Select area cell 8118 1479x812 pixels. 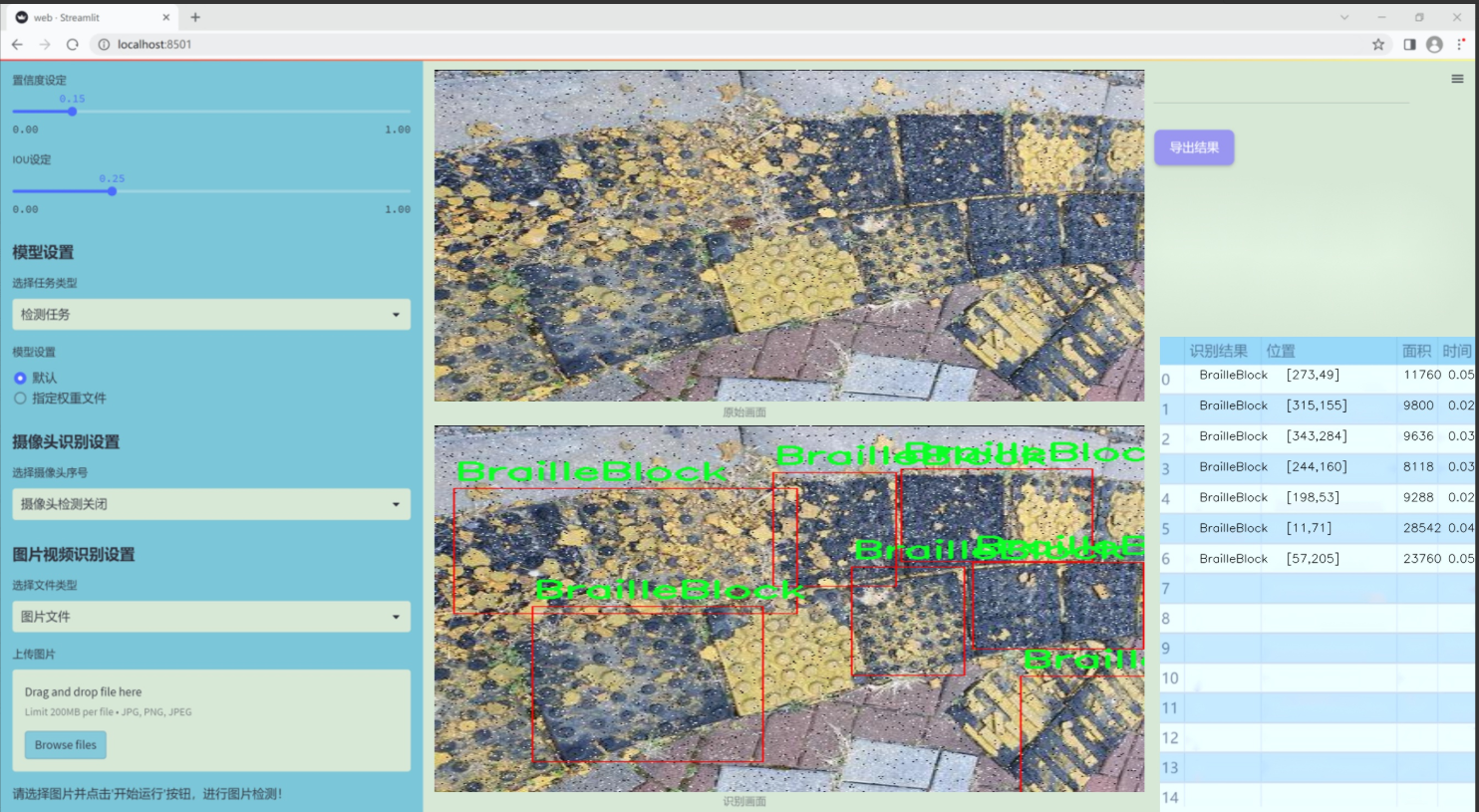(1417, 466)
